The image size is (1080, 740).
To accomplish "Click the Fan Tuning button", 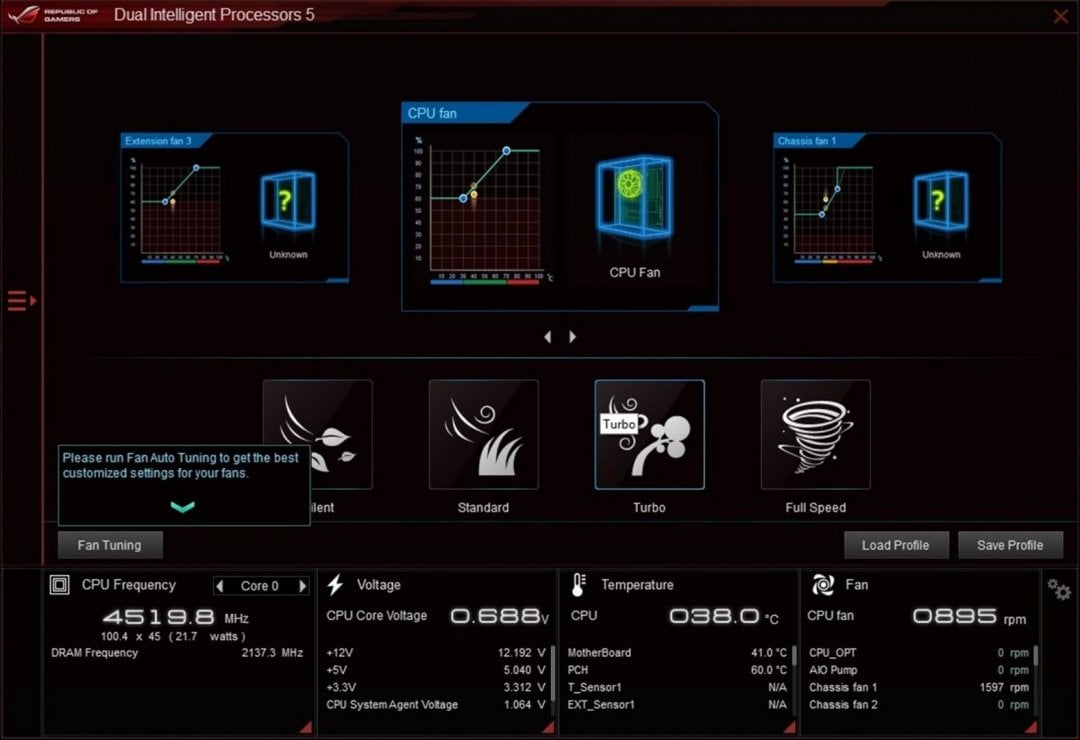I will 110,545.
